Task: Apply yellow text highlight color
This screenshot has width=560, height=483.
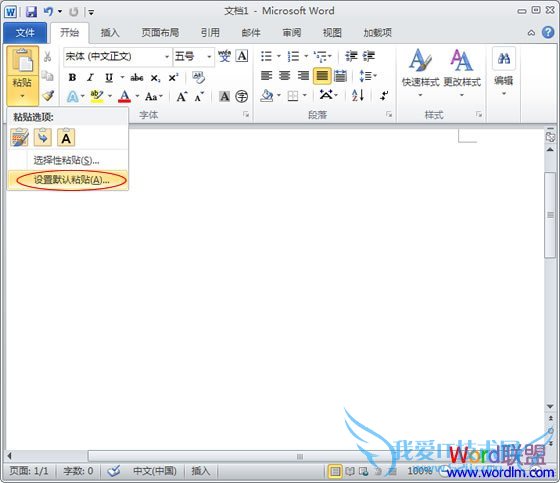Action: pyautogui.click(x=97, y=96)
